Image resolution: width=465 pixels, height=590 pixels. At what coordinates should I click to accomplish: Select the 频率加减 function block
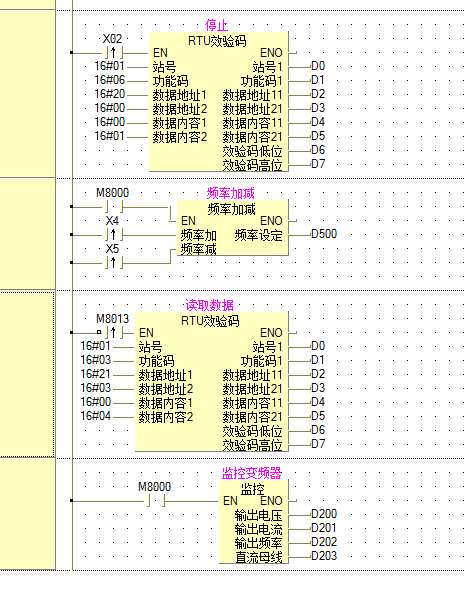(232, 228)
